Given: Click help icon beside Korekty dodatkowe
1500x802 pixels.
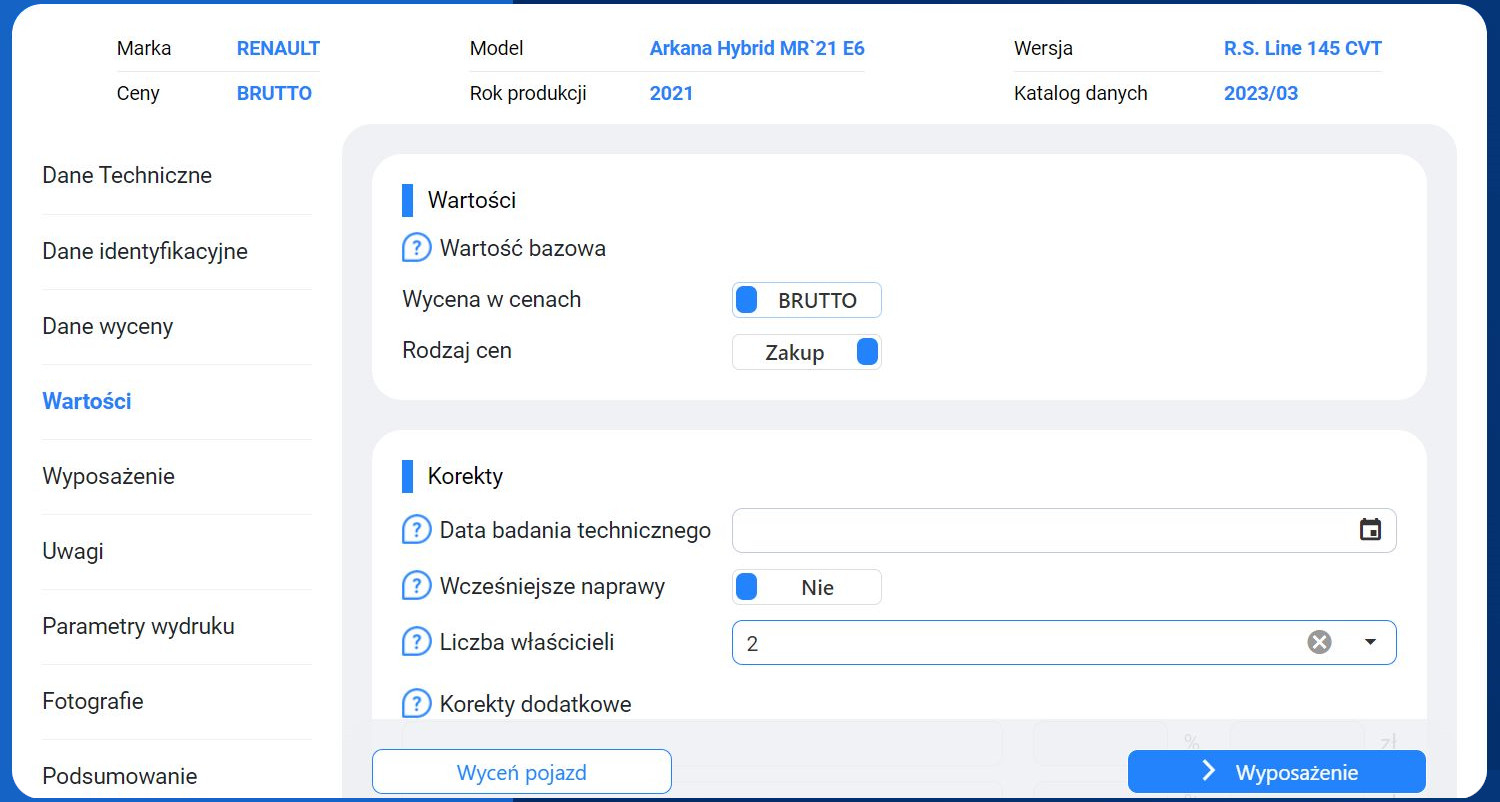Looking at the screenshot, I should tap(416, 704).
